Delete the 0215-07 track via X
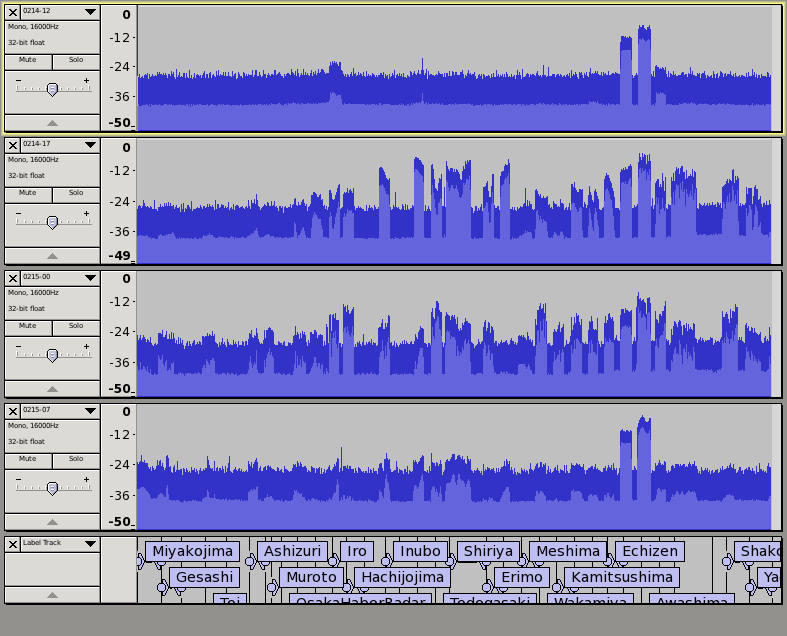787x636 pixels. point(13,411)
